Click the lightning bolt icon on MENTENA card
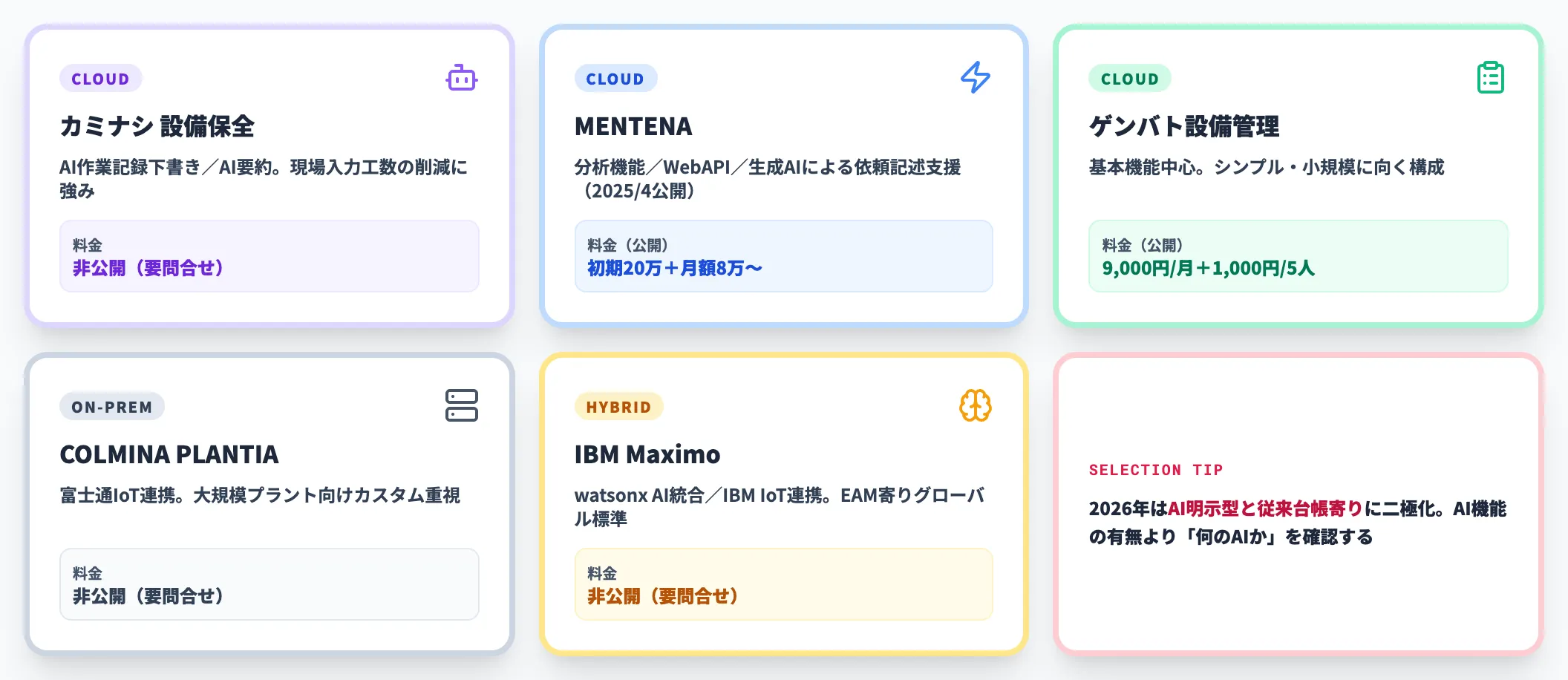 pyautogui.click(x=976, y=77)
